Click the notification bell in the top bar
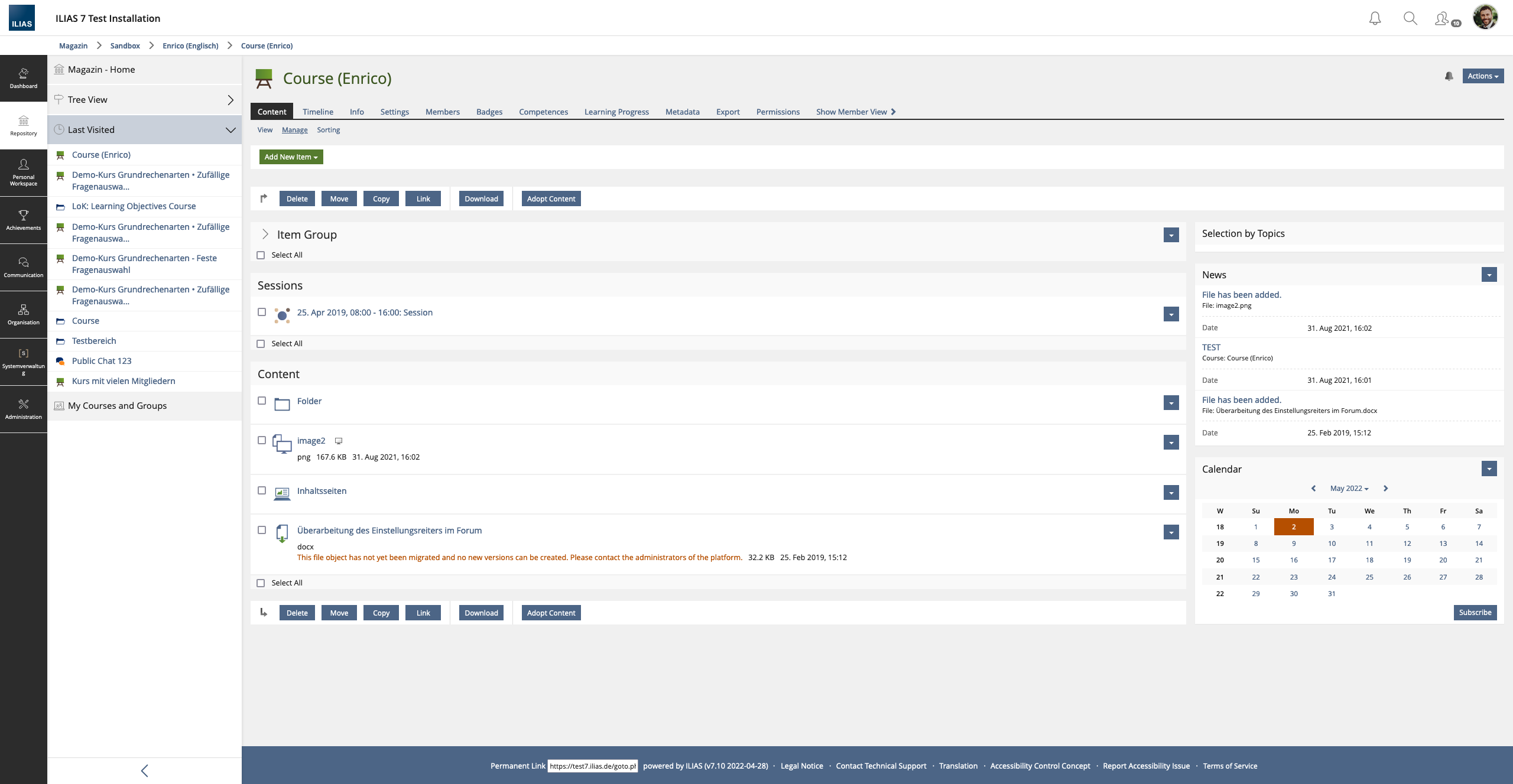Viewport: 1513px width, 784px height. pyautogui.click(x=1375, y=18)
